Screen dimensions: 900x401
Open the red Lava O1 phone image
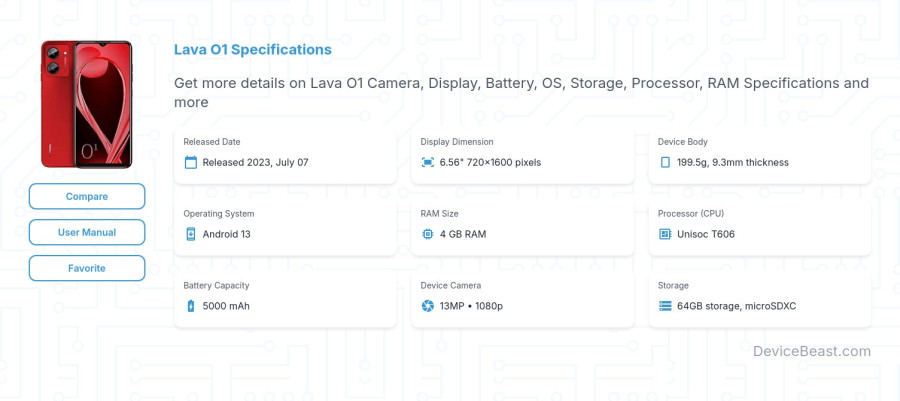click(87, 104)
